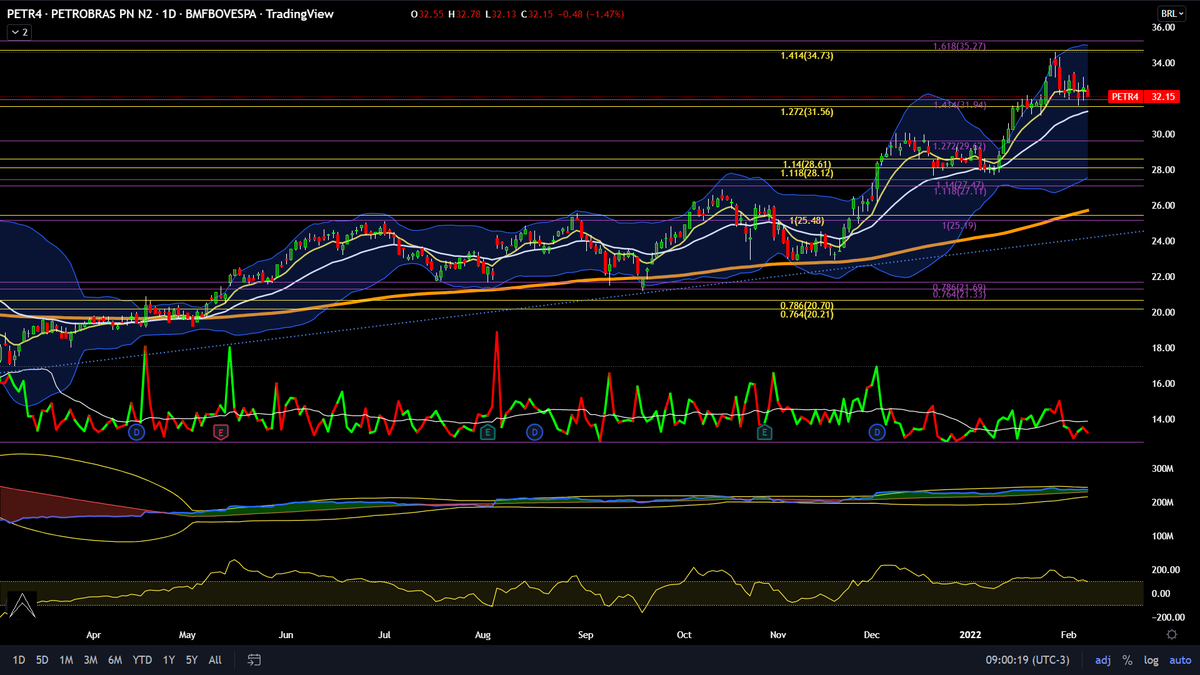Viewport: 1200px width, 675px height.
Task: Select the All time range
Action: coord(215,660)
